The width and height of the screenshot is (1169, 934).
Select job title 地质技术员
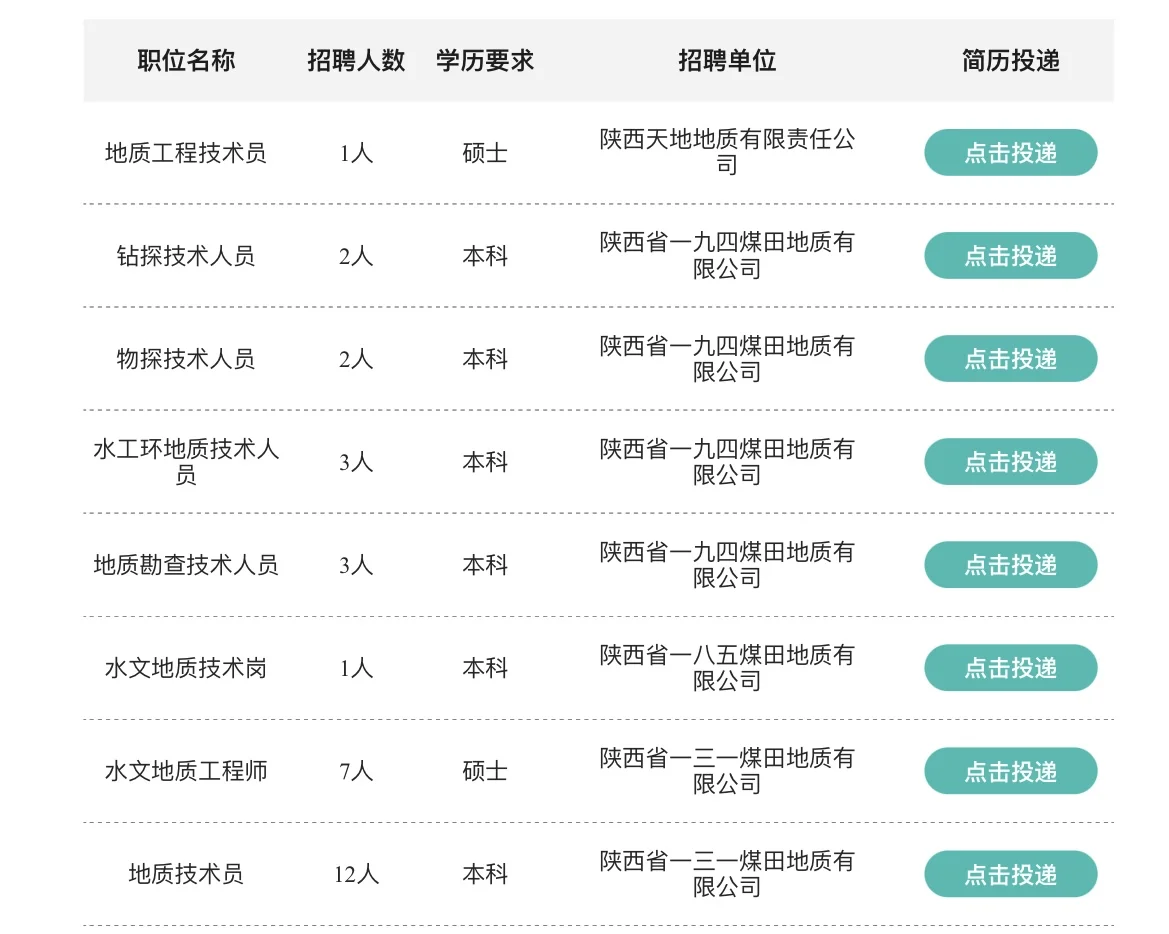coord(186,874)
